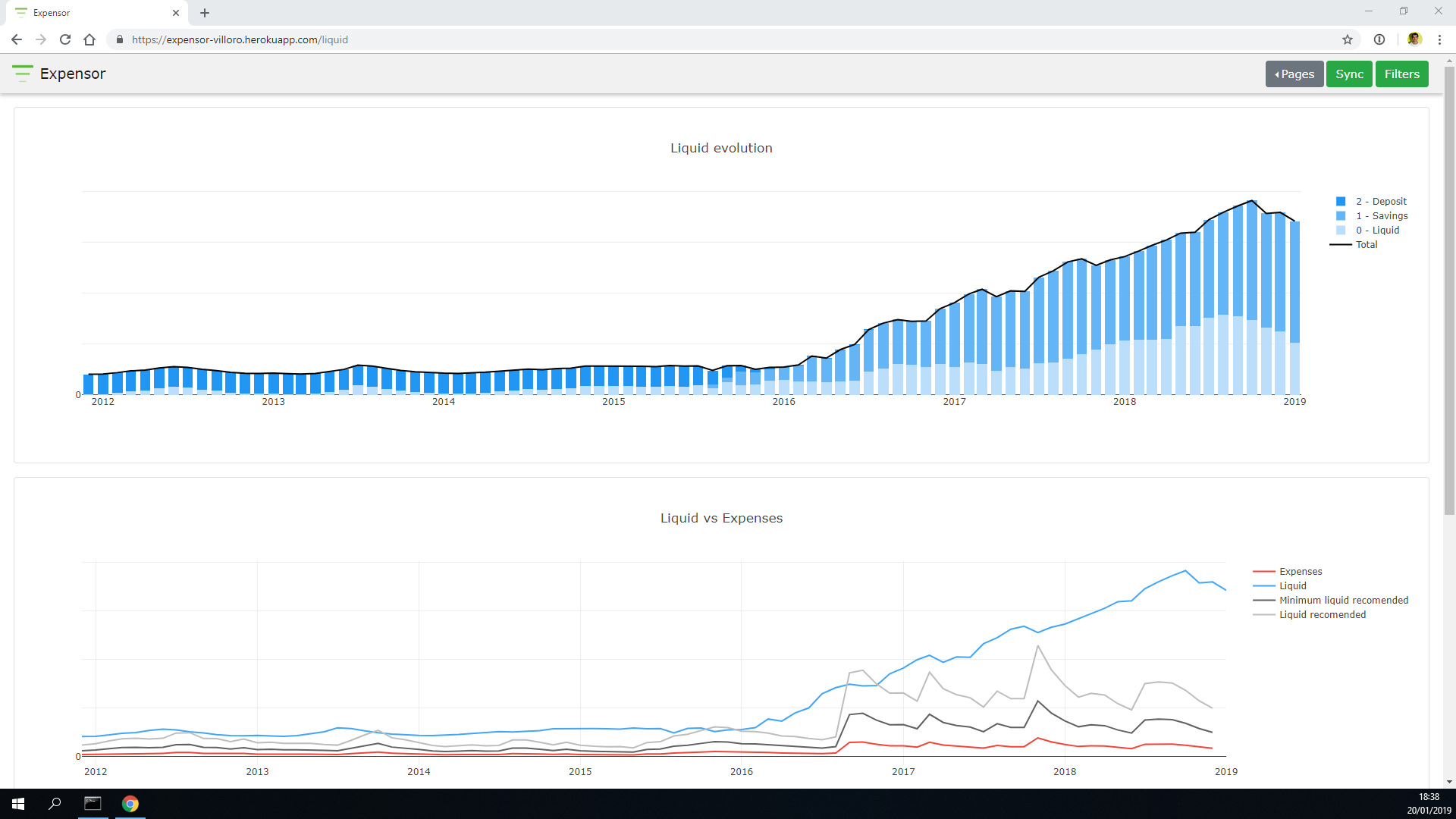Hide the Expenses line via legend
The width and height of the screenshot is (1456, 819).
1300,572
